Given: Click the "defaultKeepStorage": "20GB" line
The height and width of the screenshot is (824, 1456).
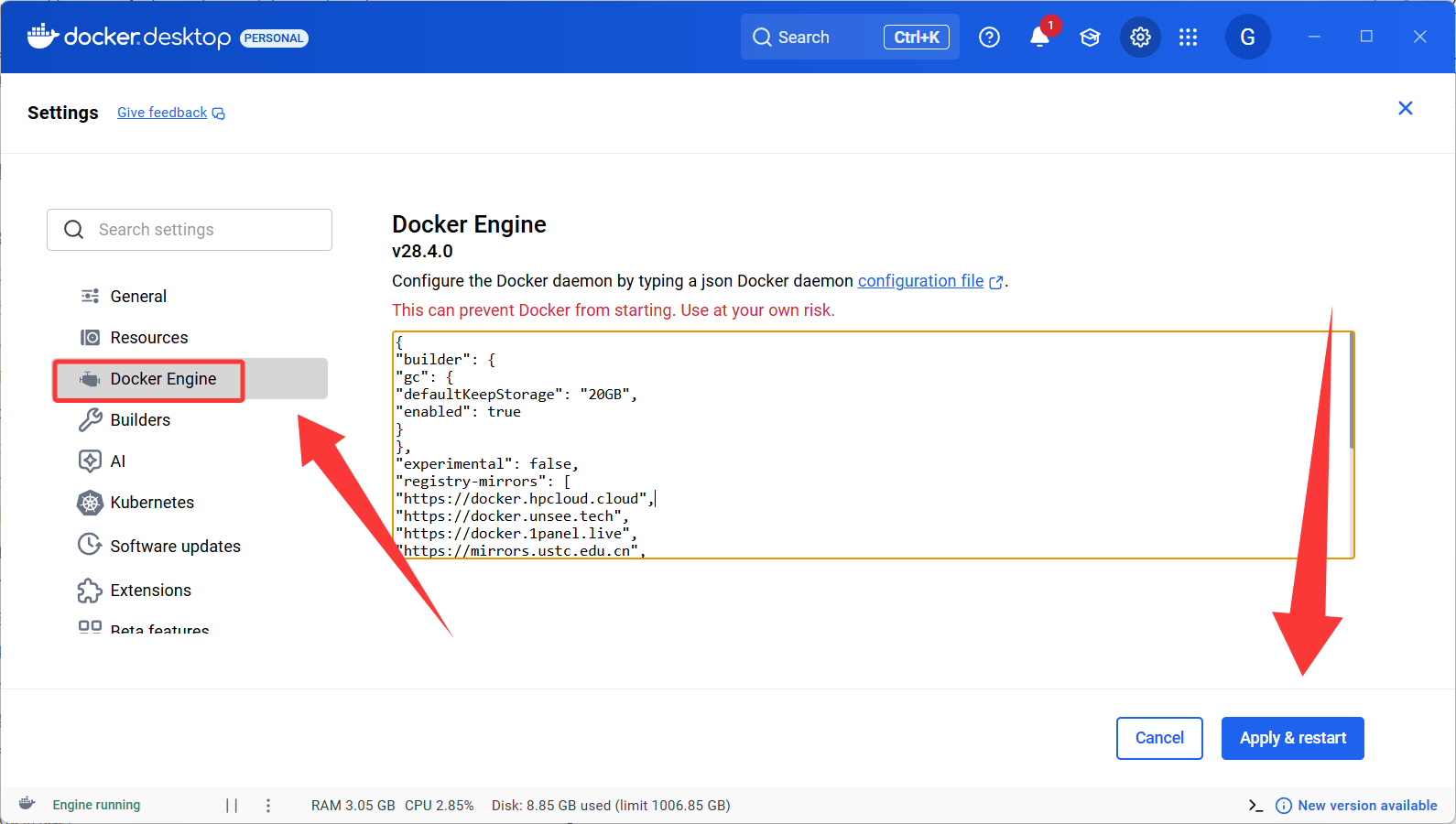Looking at the screenshot, I should 516,395.
